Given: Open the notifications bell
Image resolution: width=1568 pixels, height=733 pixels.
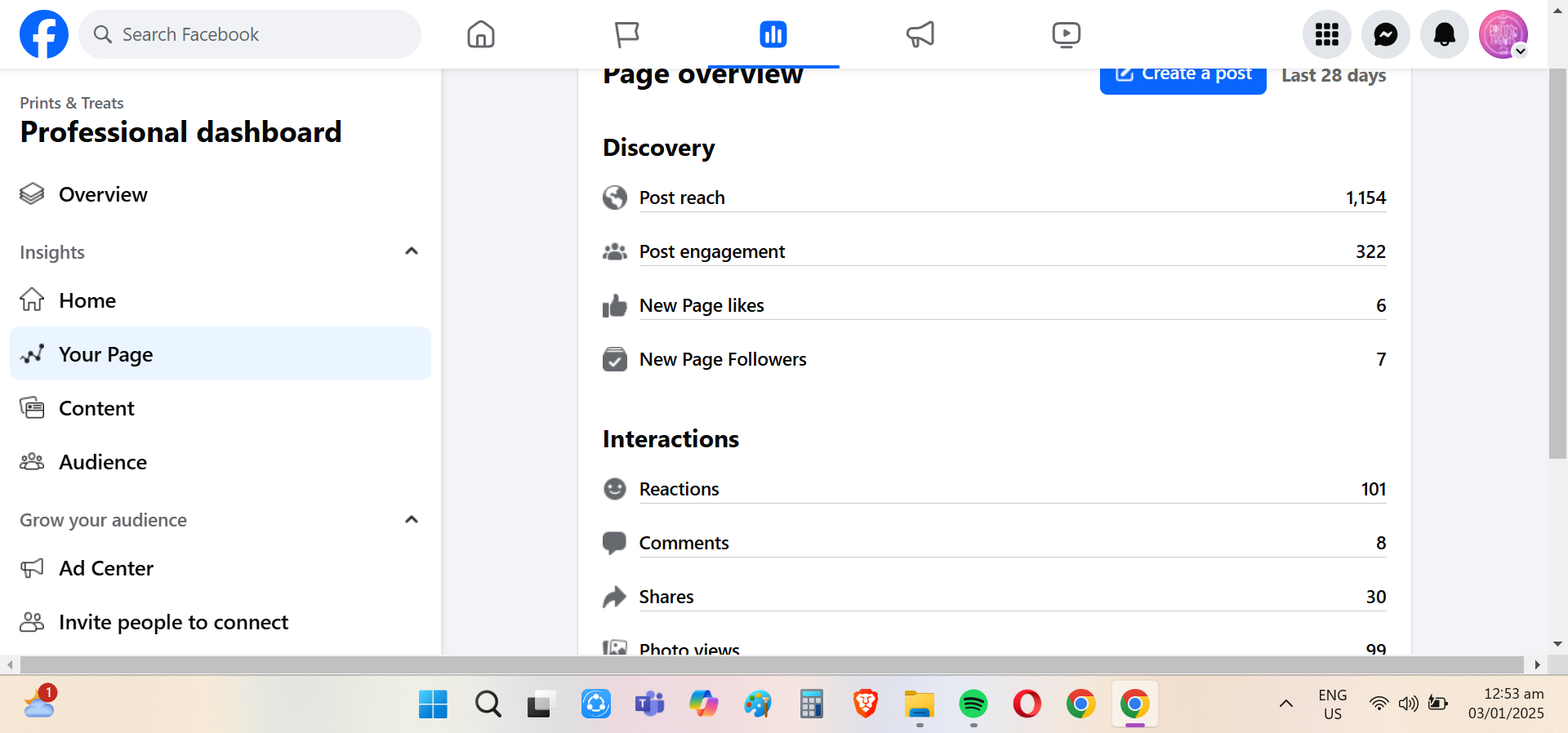Looking at the screenshot, I should (1445, 34).
